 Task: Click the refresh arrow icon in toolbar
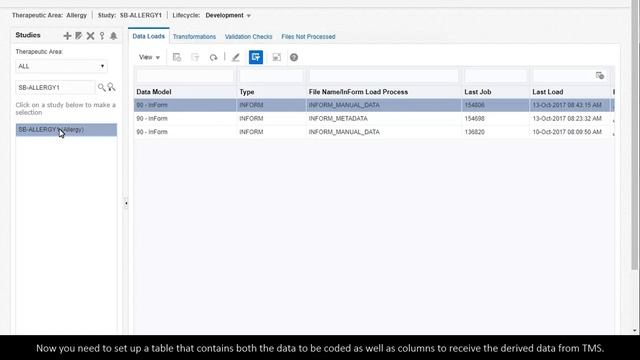point(213,57)
